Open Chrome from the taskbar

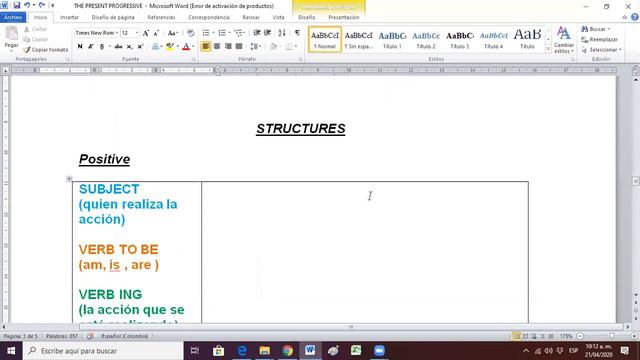(287, 351)
